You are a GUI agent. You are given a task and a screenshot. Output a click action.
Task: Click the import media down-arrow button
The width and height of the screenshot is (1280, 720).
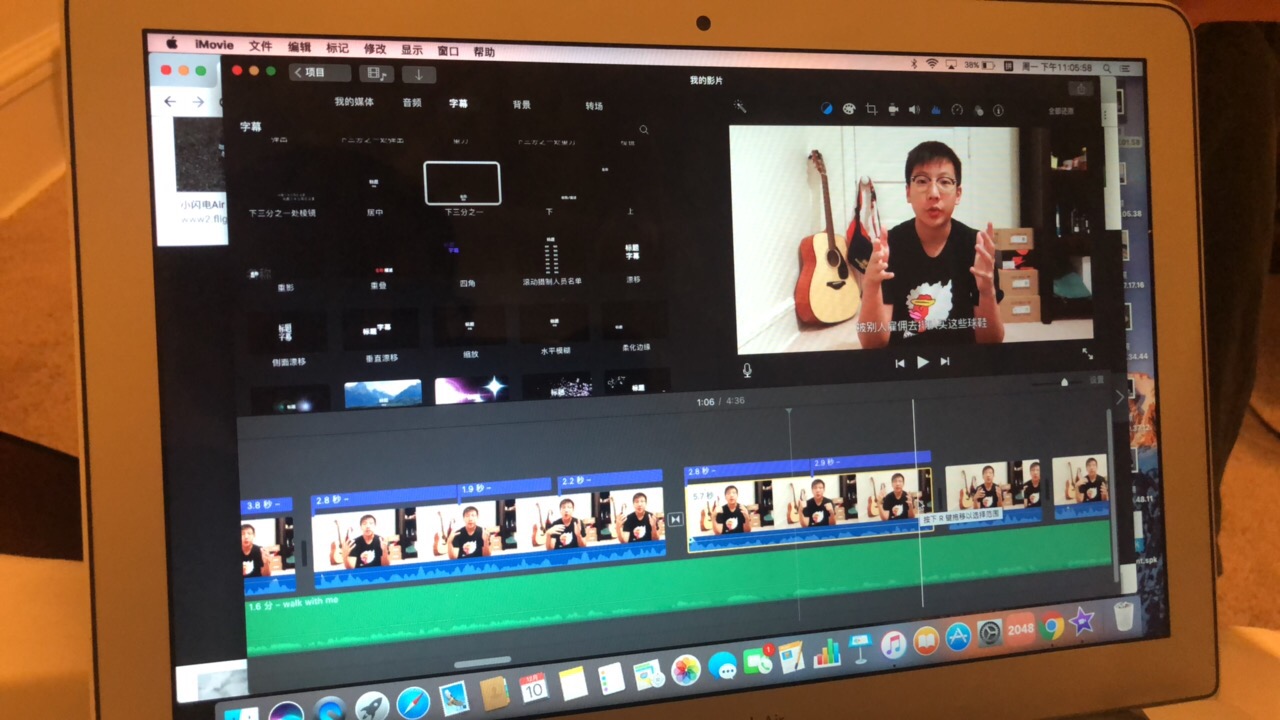point(419,74)
